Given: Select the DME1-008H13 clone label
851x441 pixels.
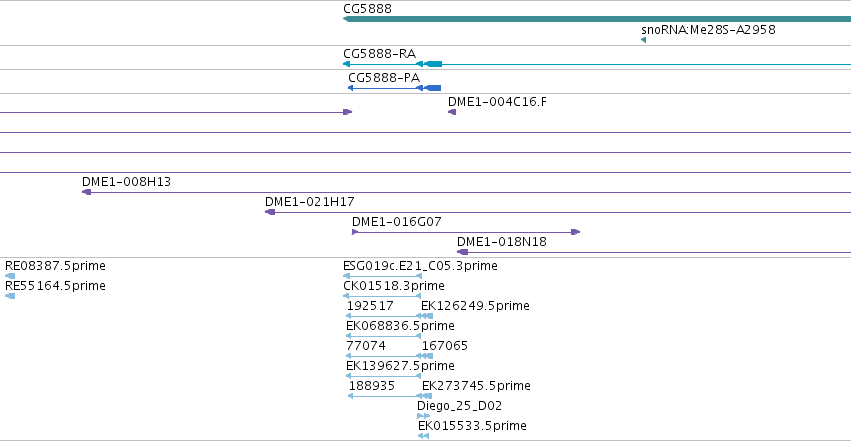Looking at the screenshot, I should [126, 182].
